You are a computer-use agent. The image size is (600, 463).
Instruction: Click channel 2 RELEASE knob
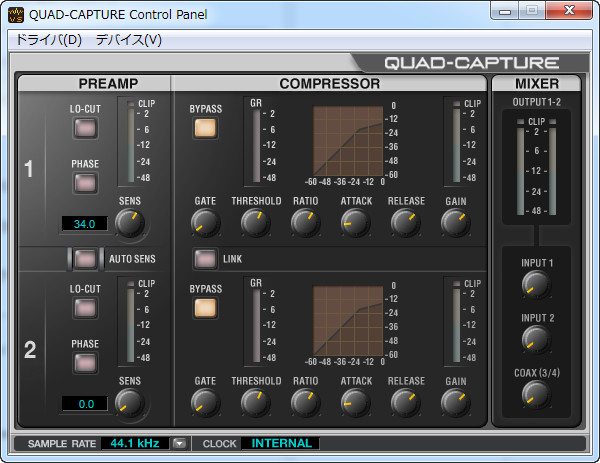(406, 403)
